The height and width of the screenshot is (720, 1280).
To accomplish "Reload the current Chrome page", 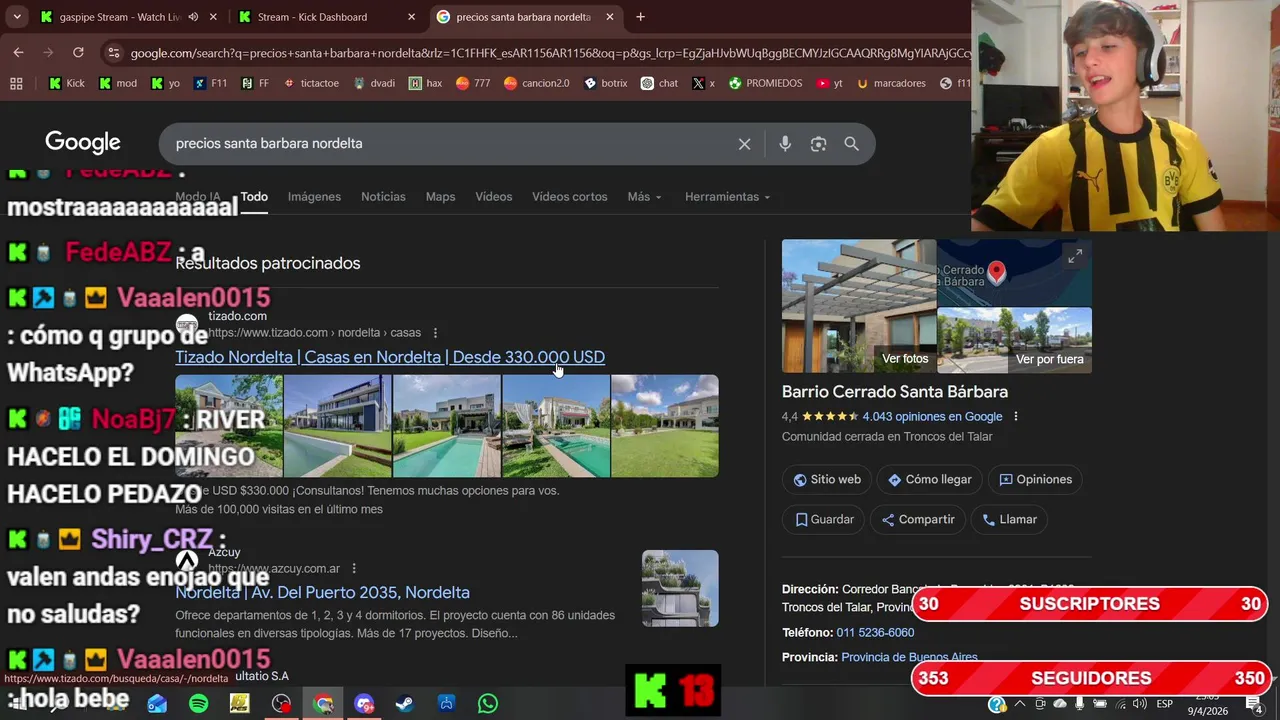I will click(x=78, y=53).
